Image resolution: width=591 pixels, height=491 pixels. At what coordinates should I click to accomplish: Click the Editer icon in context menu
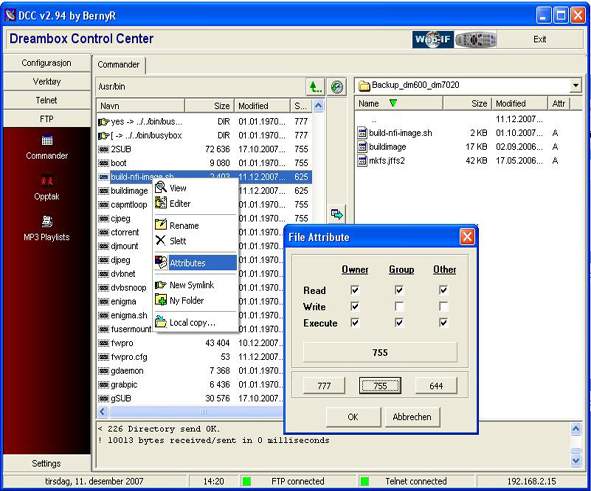[x=161, y=203]
